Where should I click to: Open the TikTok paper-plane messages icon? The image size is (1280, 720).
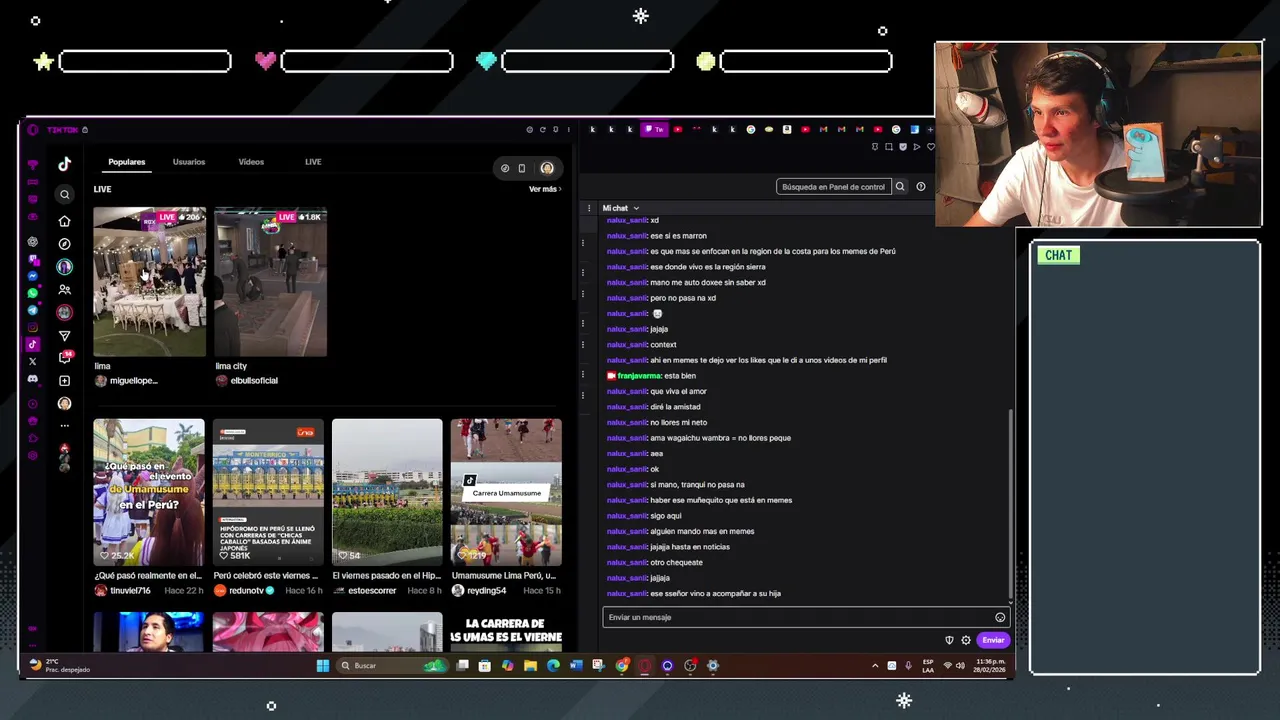(64, 336)
